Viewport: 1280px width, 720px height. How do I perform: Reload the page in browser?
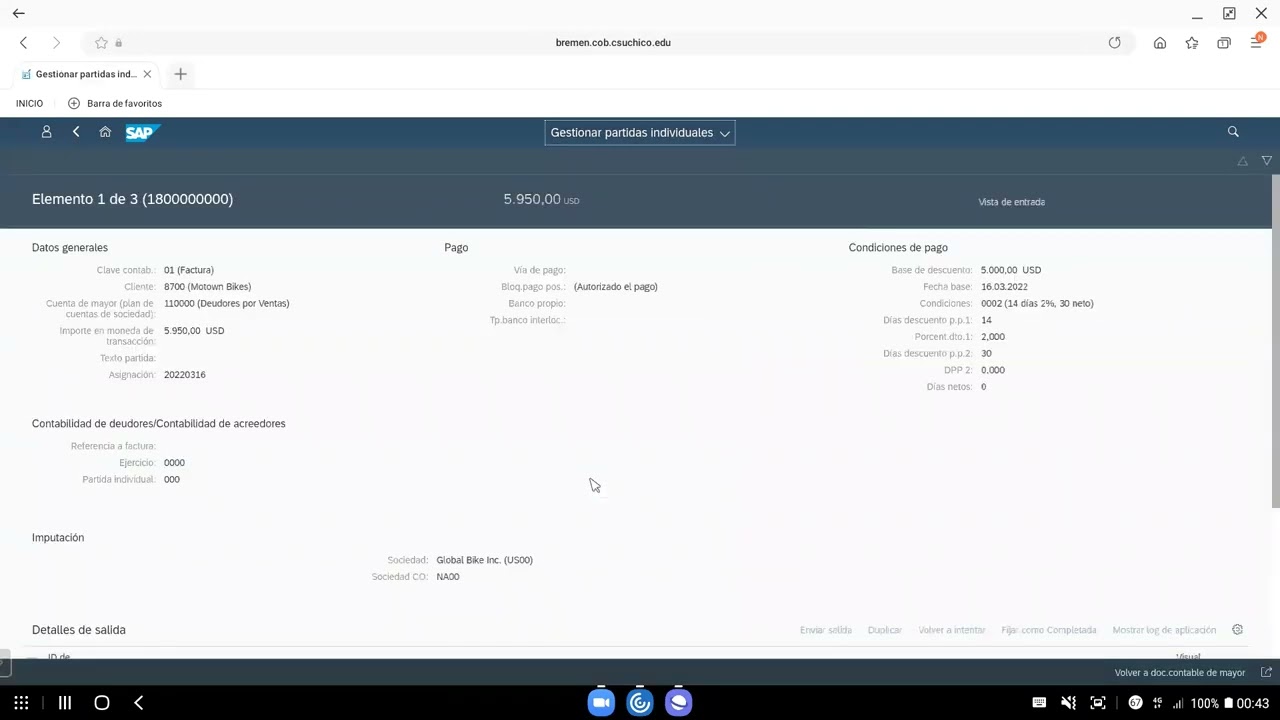point(1114,43)
